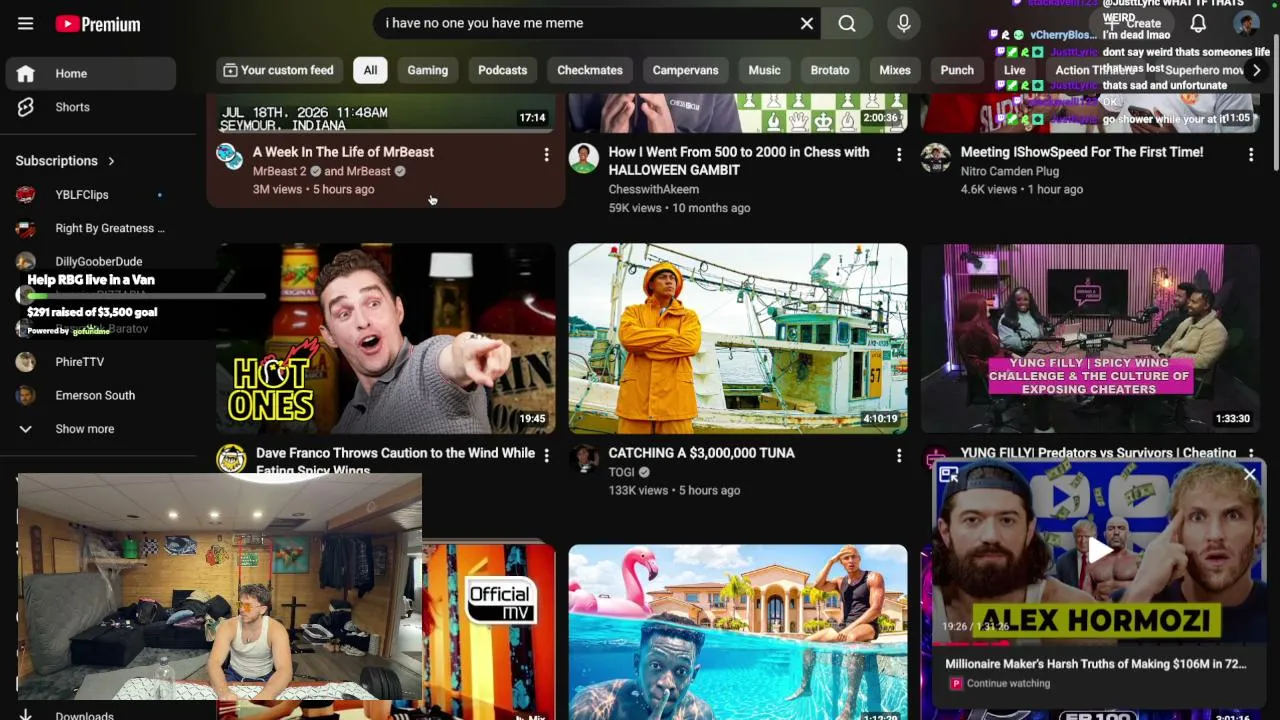Expand the Subscriptions section chevron
The image size is (1280, 720).
click(x=111, y=161)
